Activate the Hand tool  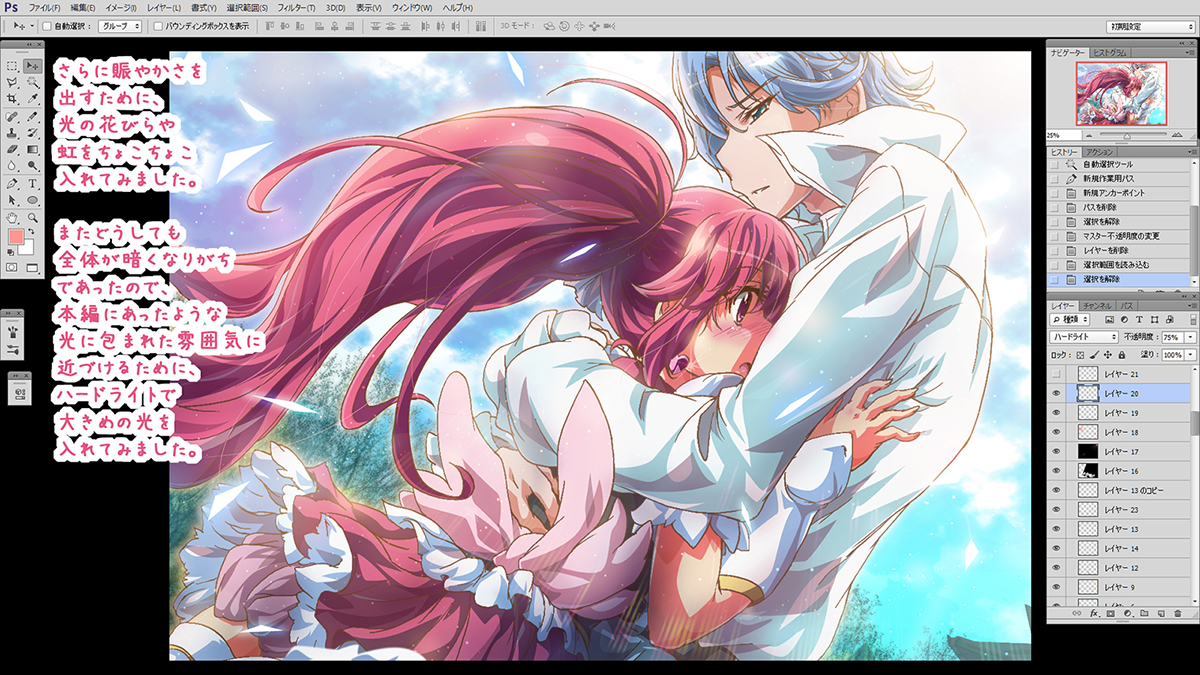coord(11,217)
